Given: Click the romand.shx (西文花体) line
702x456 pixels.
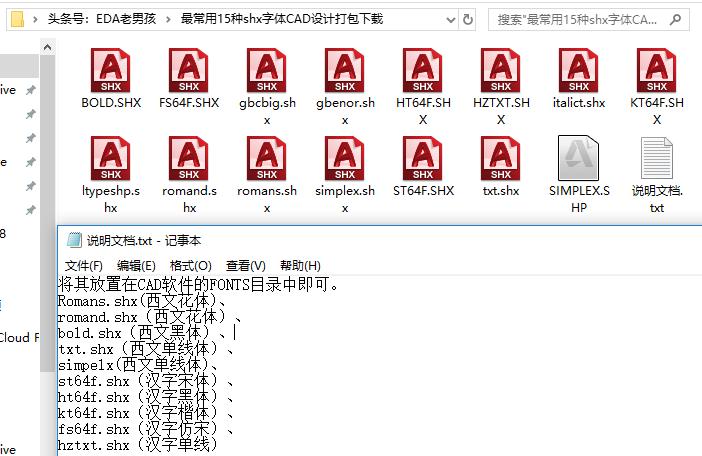Looking at the screenshot, I should [x=150, y=317].
